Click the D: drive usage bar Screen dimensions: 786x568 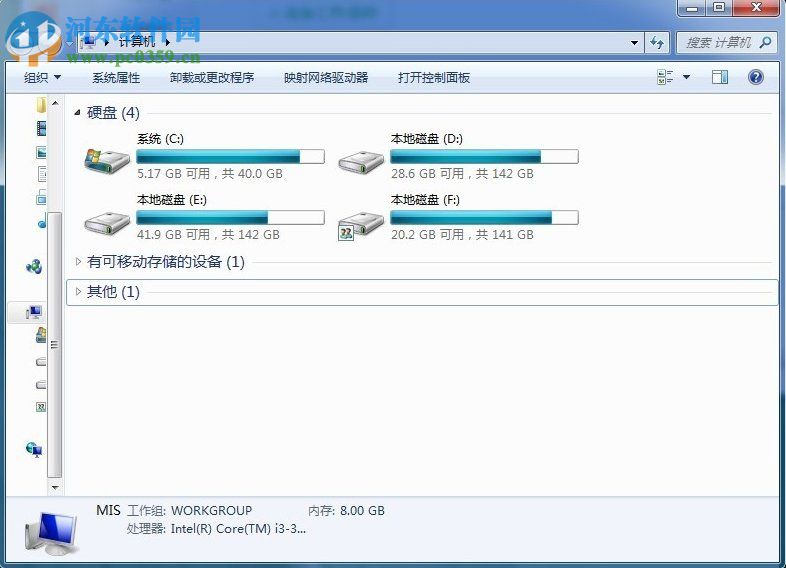point(484,156)
